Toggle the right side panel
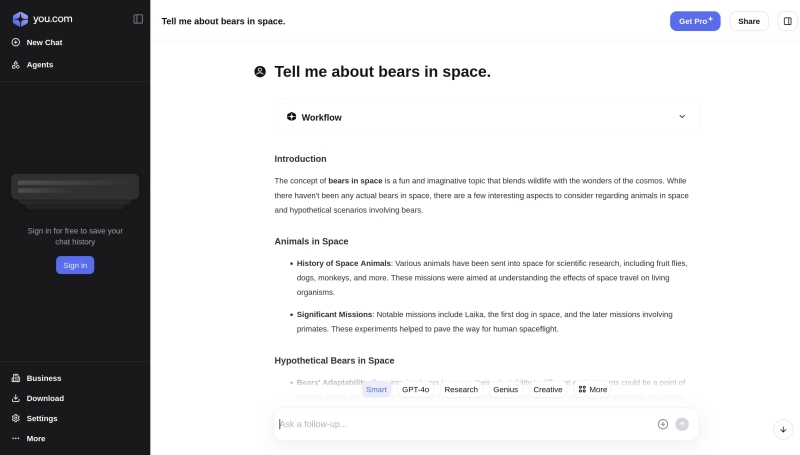Image resolution: width=800 pixels, height=455 pixels. click(787, 21)
